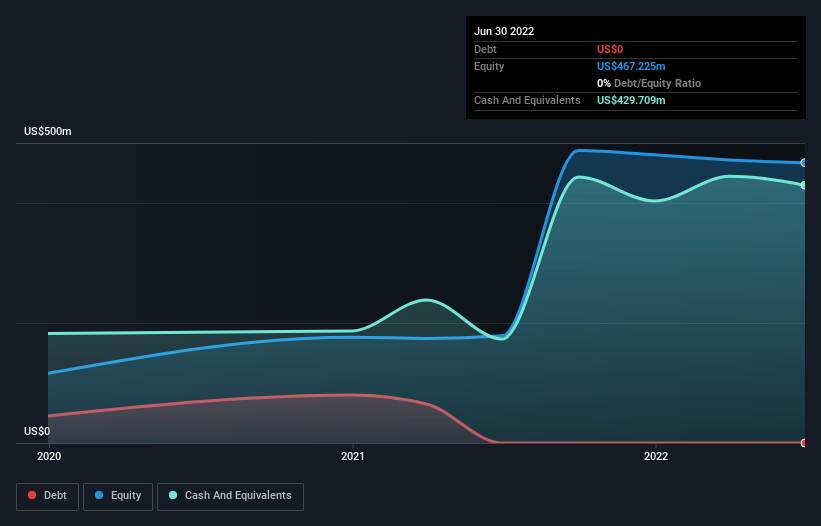Click the red Debt end-point marker
The image size is (821, 526).
[804, 443]
